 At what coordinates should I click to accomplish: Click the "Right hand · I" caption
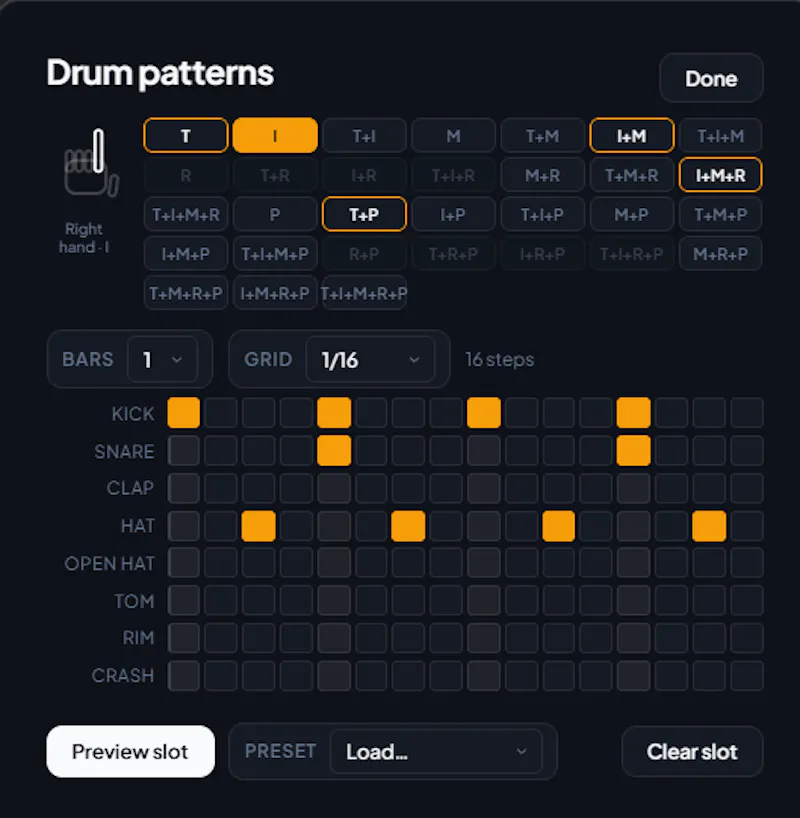pyautogui.click(x=84, y=238)
